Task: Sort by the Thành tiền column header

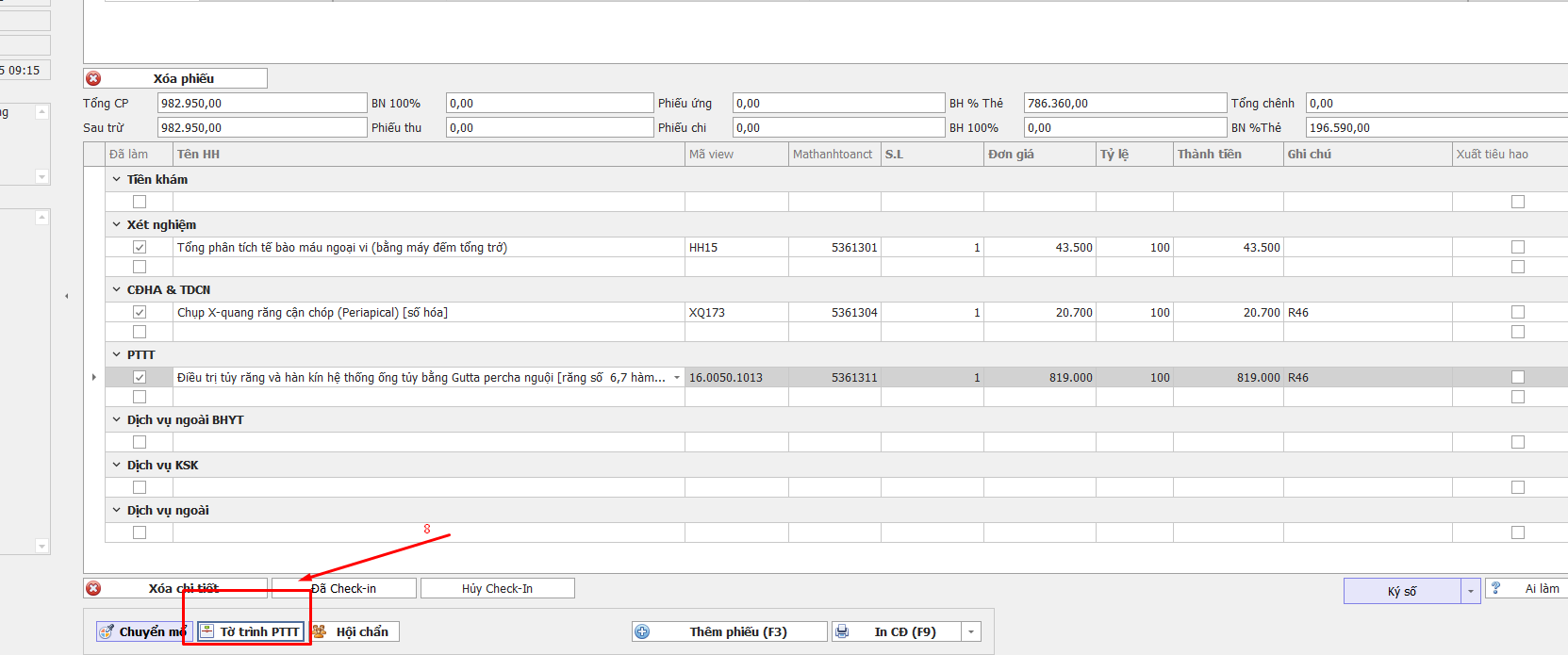Action: [x=1209, y=154]
